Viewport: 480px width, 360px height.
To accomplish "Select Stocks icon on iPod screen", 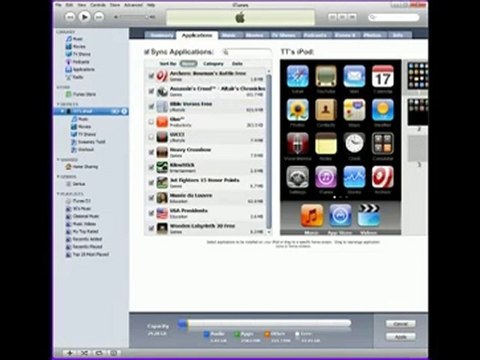I will coord(354,177).
